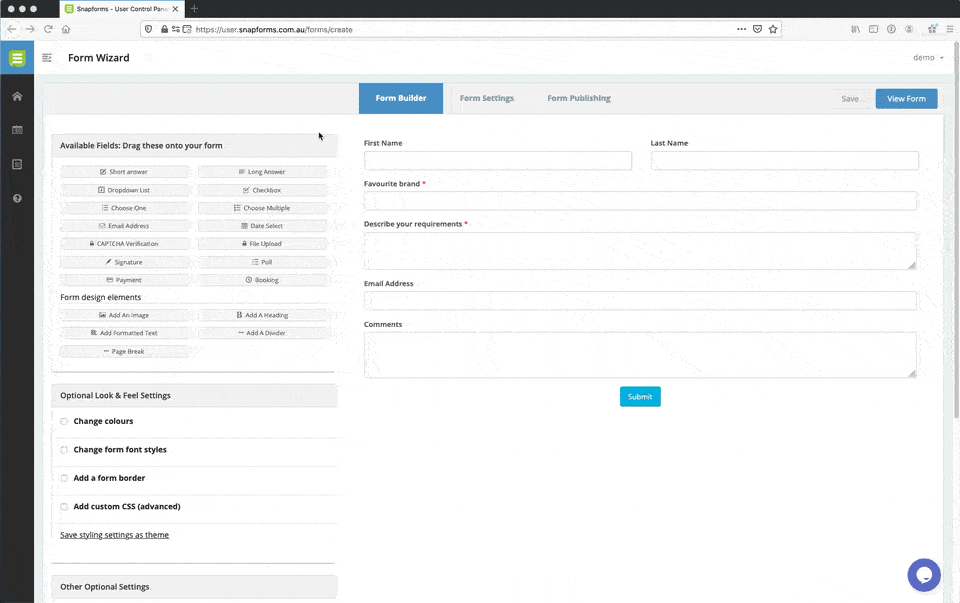Open the forms folder icon in sidebar
The height and width of the screenshot is (603, 960).
tap(17, 130)
